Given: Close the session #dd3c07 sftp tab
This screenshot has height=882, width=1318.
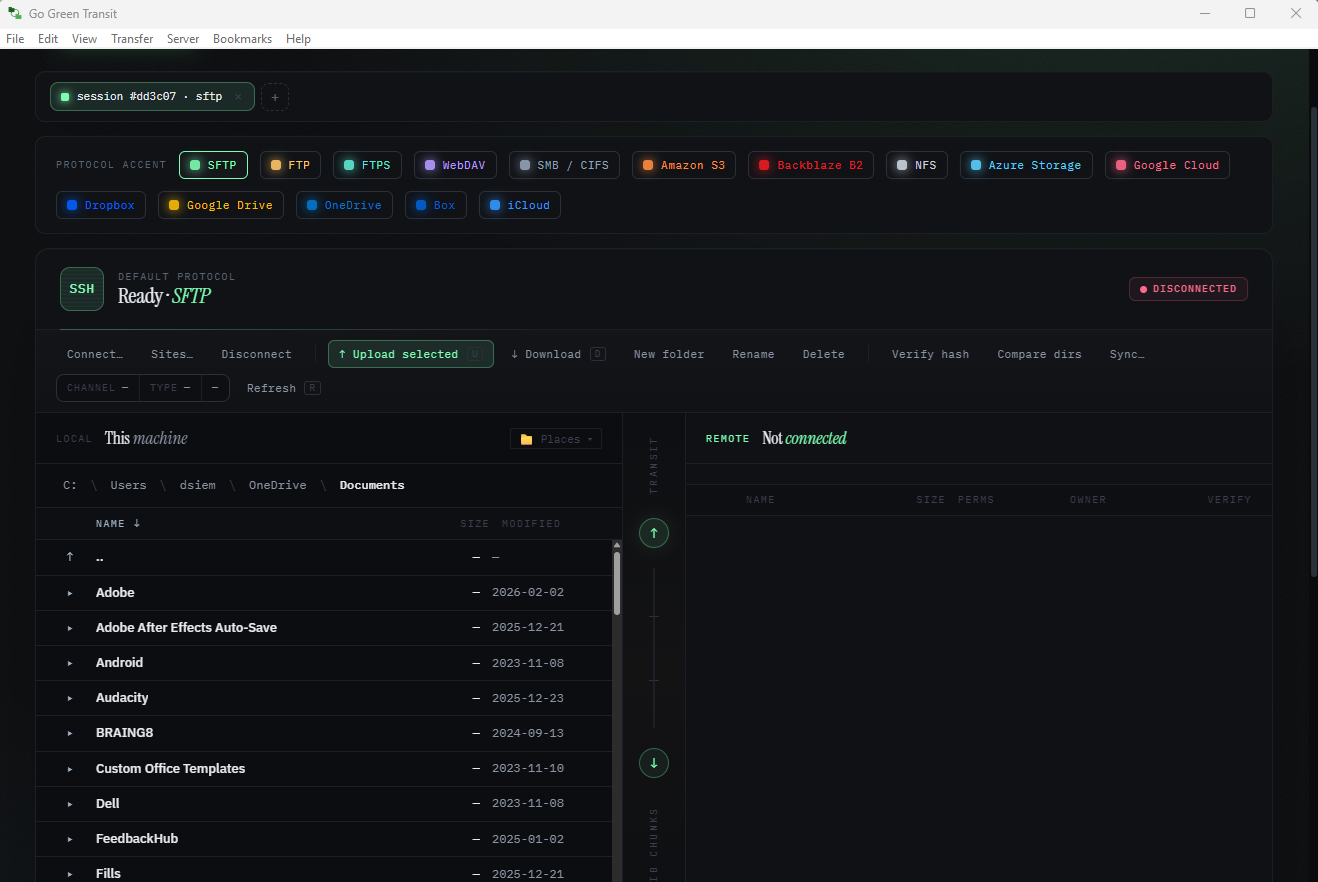Looking at the screenshot, I should (x=238, y=97).
